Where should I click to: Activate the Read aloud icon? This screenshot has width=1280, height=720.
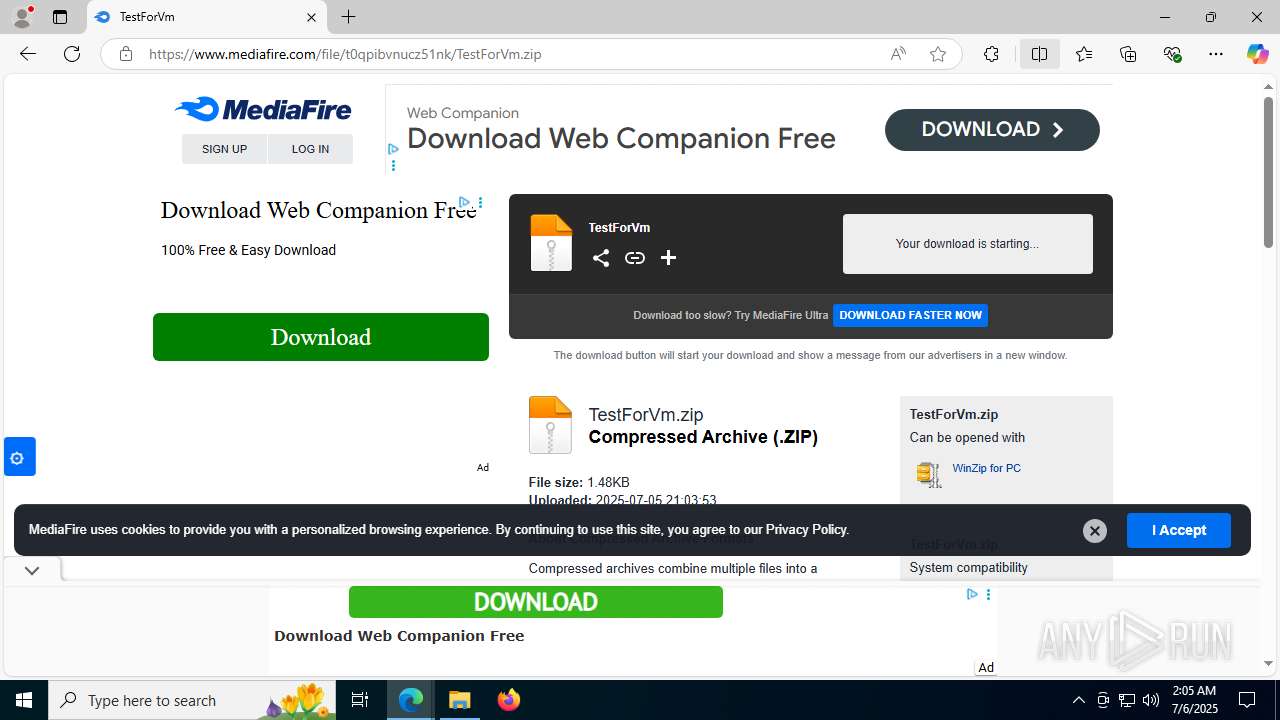(898, 54)
